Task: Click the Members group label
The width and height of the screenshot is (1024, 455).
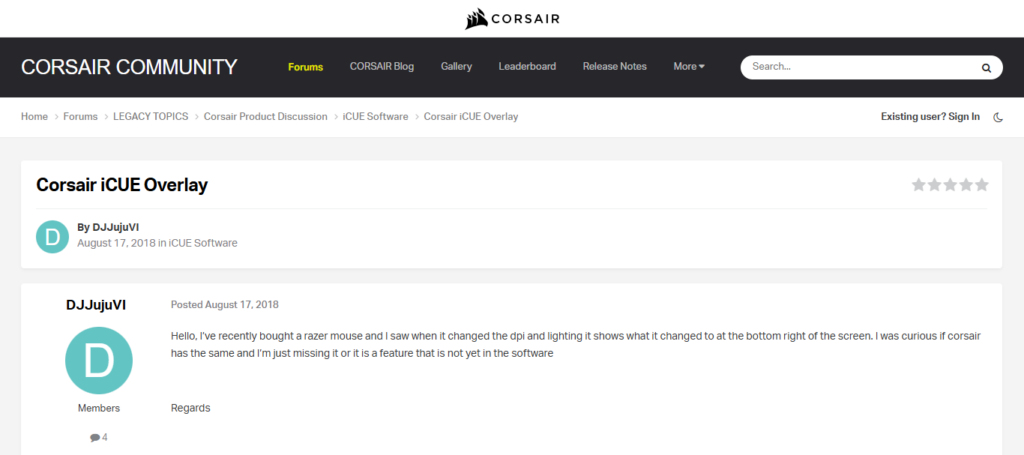Action: 99,408
